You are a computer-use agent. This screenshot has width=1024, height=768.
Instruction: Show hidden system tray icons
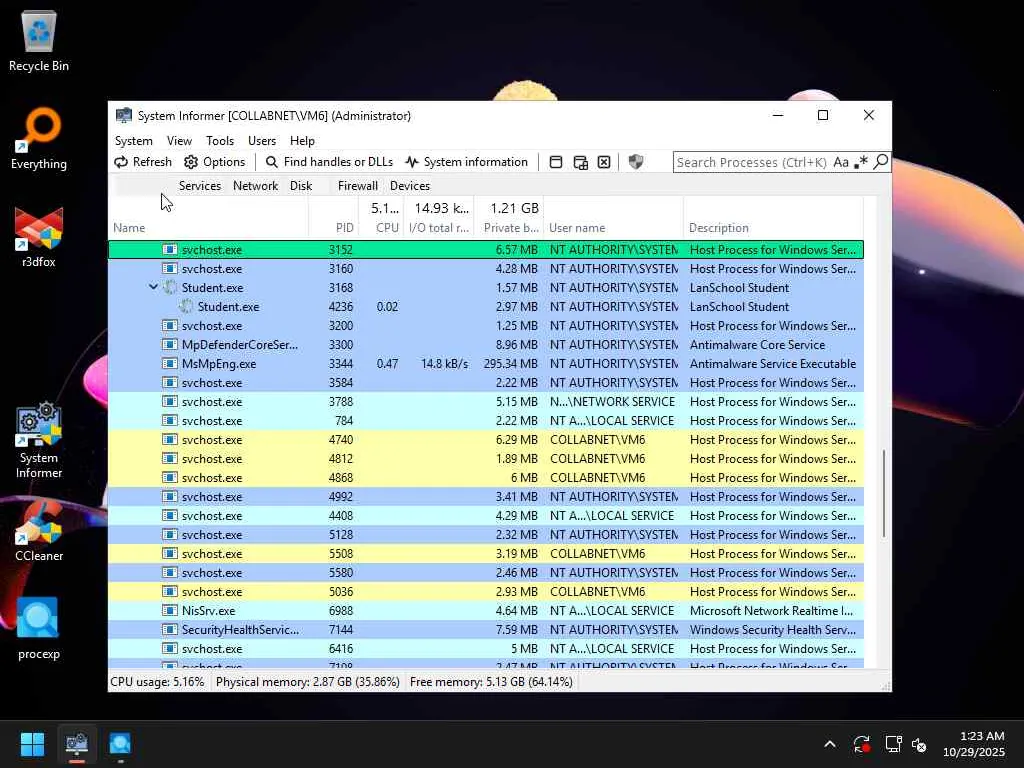[829, 744]
